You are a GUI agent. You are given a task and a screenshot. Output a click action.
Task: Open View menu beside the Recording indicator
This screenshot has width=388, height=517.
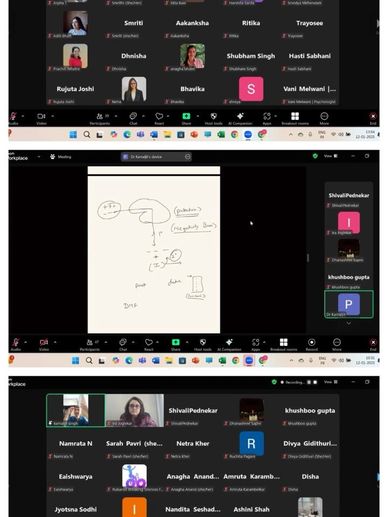point(331,382)
